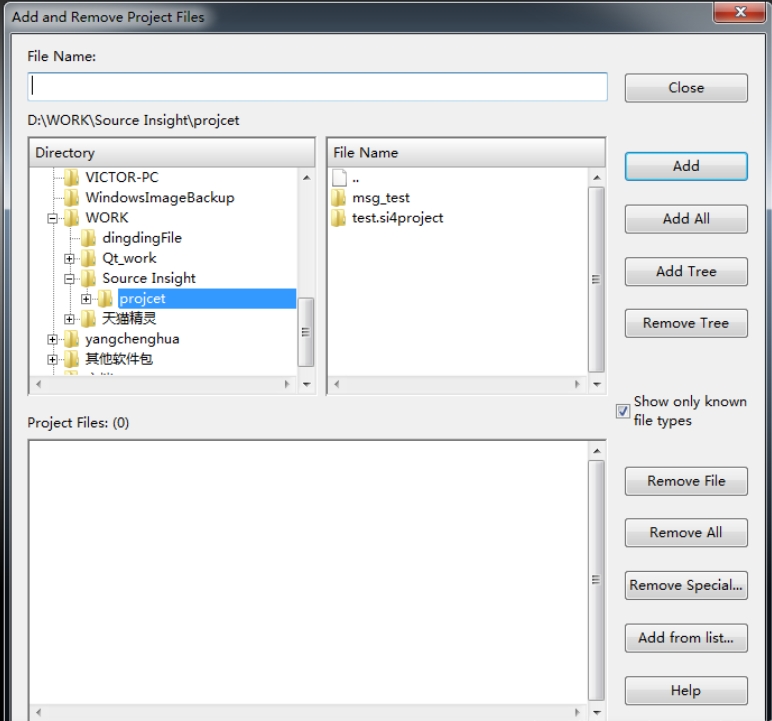772x721 pixels.
Task: Click the Add Tree button
Action: [686, 271]
